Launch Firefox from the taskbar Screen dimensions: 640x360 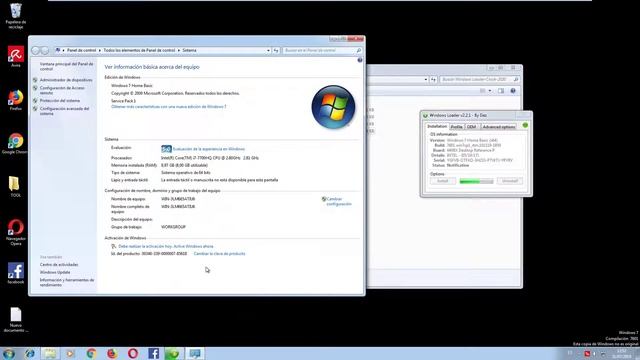click(x=112, y=353)
